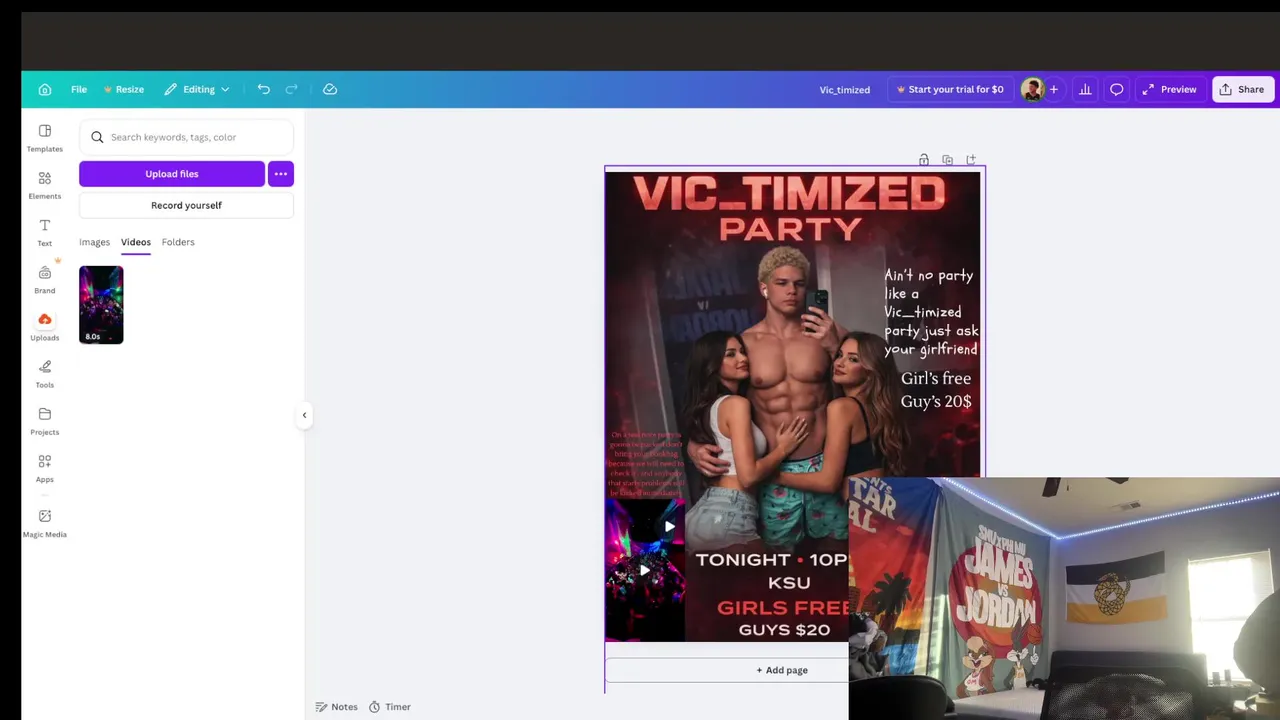1280x720 pixels.
Task: Open the Uploads sidebar panel
Action: click(44, 326)
